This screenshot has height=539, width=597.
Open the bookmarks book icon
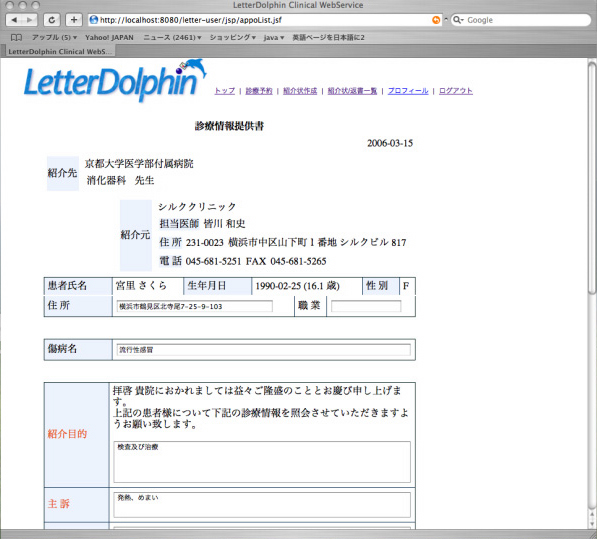click(x=16, y=37)
